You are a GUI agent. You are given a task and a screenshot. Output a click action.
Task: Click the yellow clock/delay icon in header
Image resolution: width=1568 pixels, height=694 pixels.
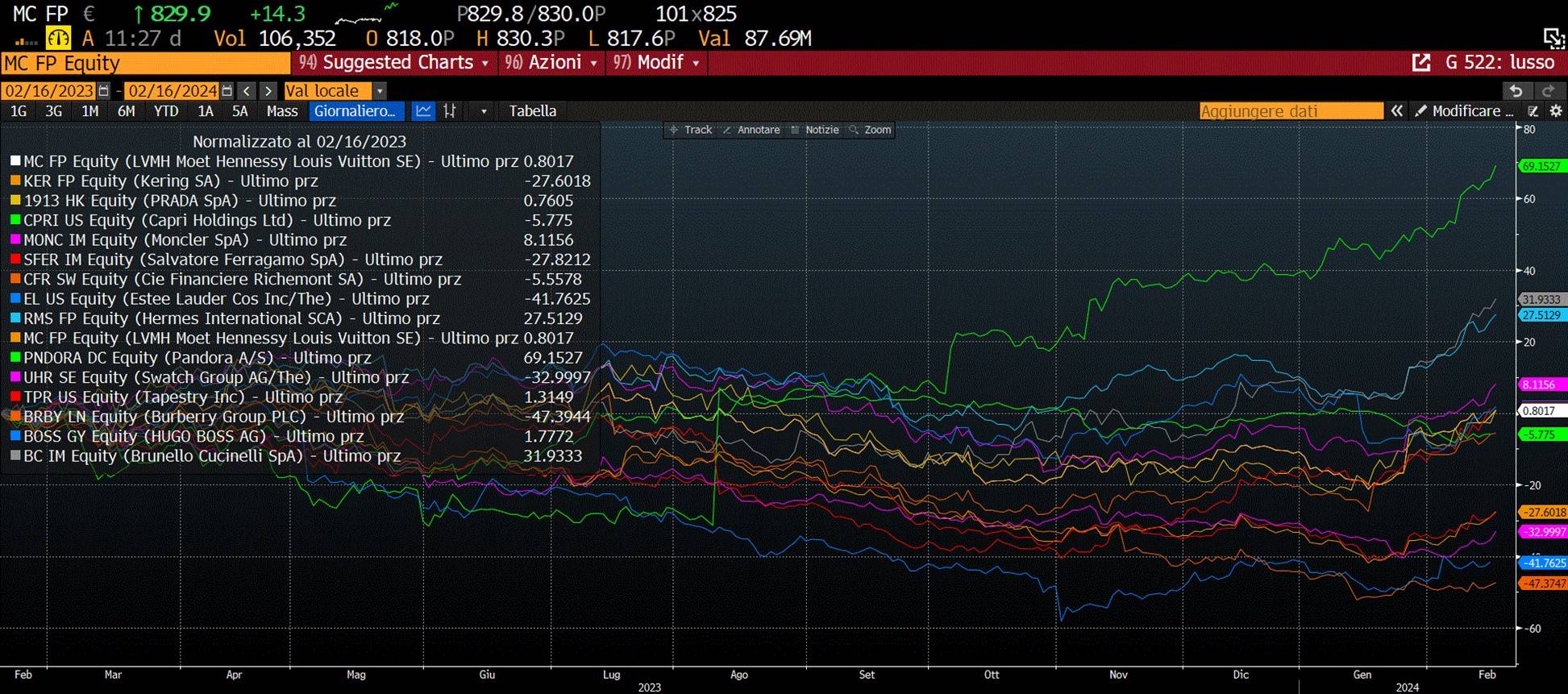click(x=58, y=38)
